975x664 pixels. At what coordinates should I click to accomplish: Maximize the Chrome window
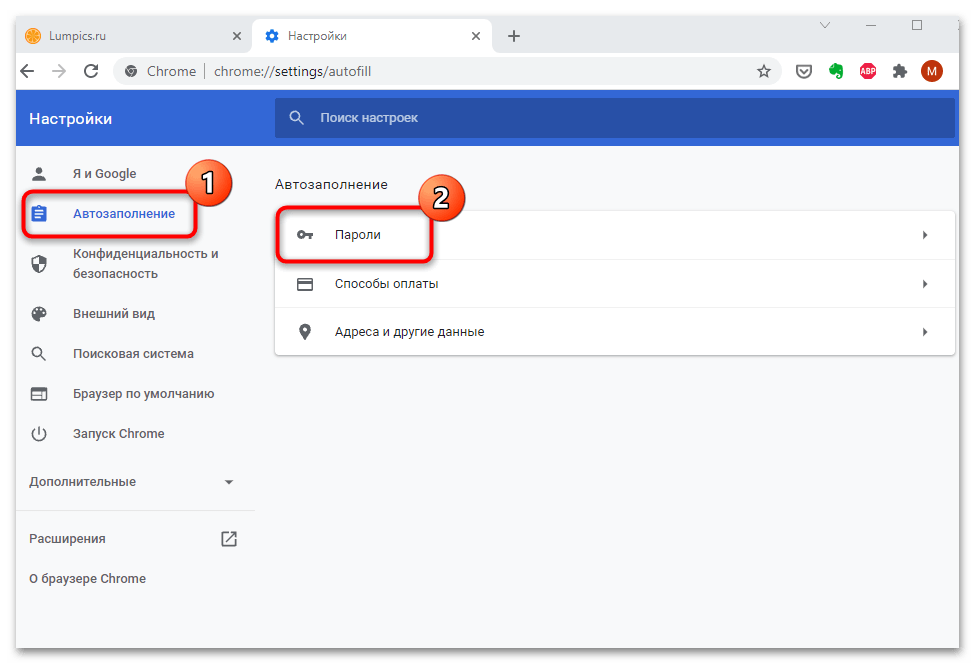pos(917,25)
